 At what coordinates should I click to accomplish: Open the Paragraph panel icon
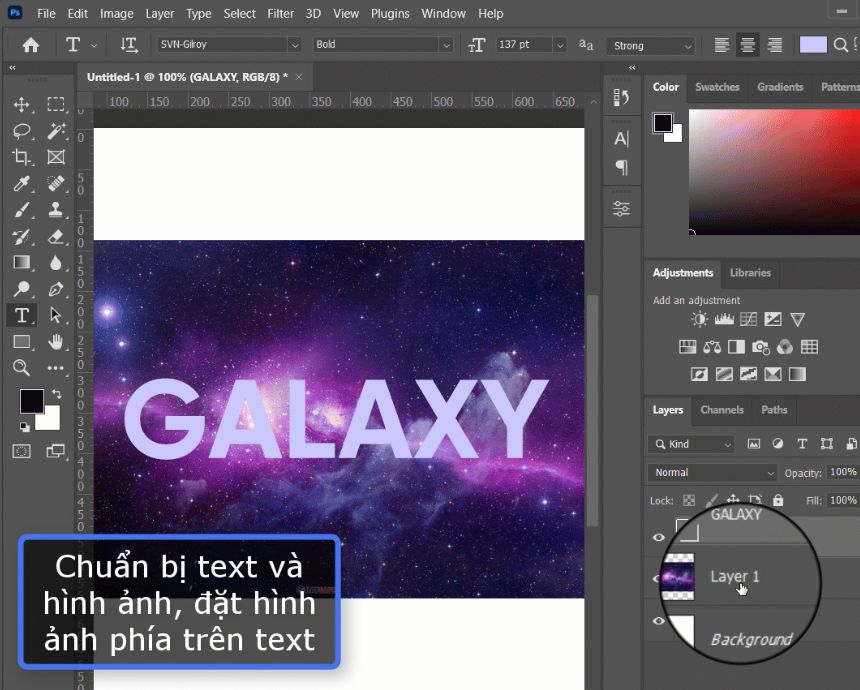point(621,167)
